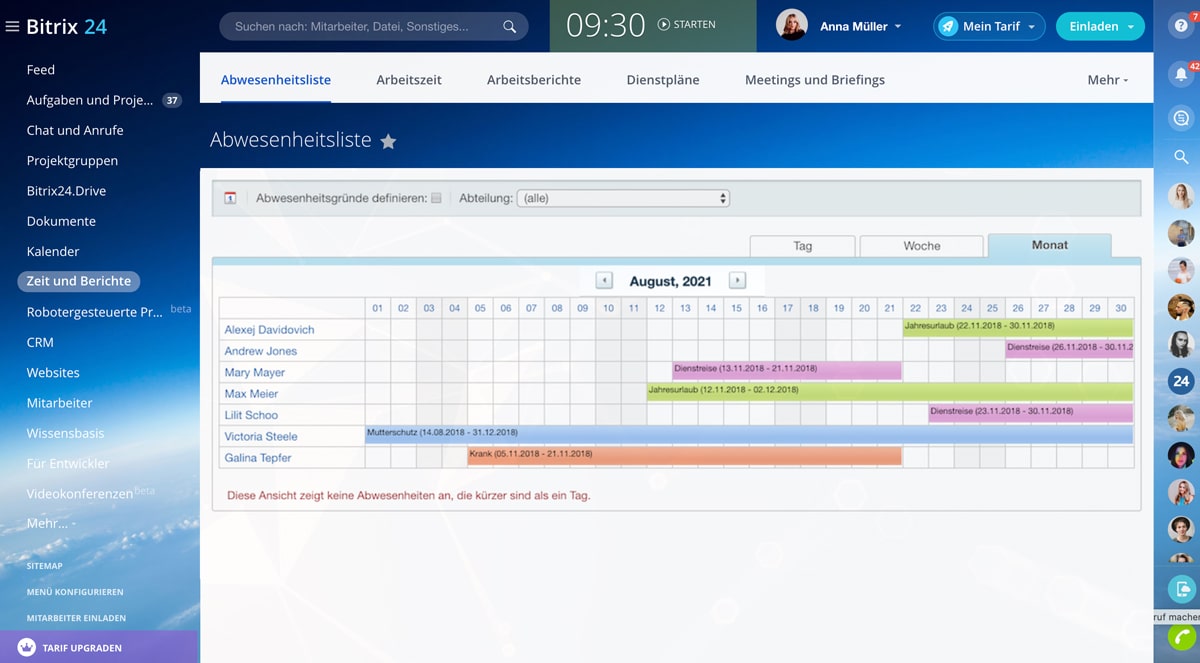Open the Abteilung dropdown

[623, 198]
